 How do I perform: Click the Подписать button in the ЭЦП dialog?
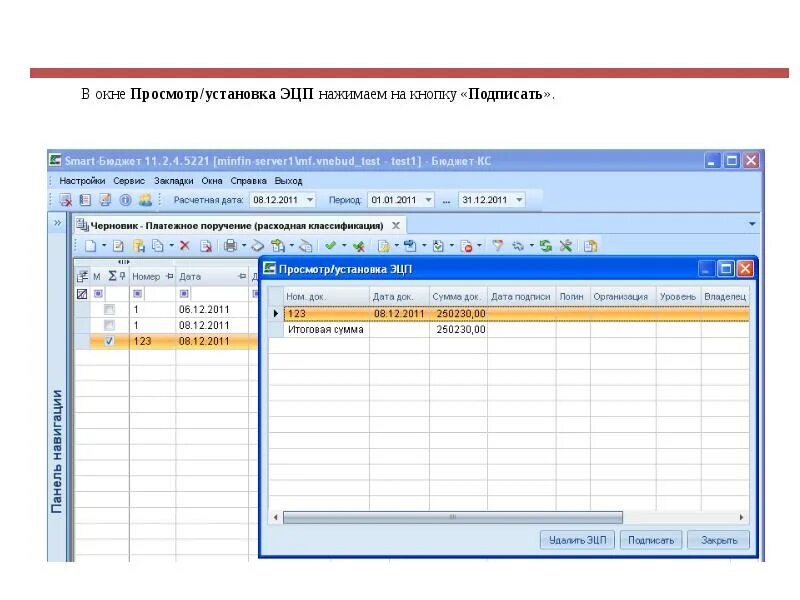pyautogui.click(x=651, y=540)
